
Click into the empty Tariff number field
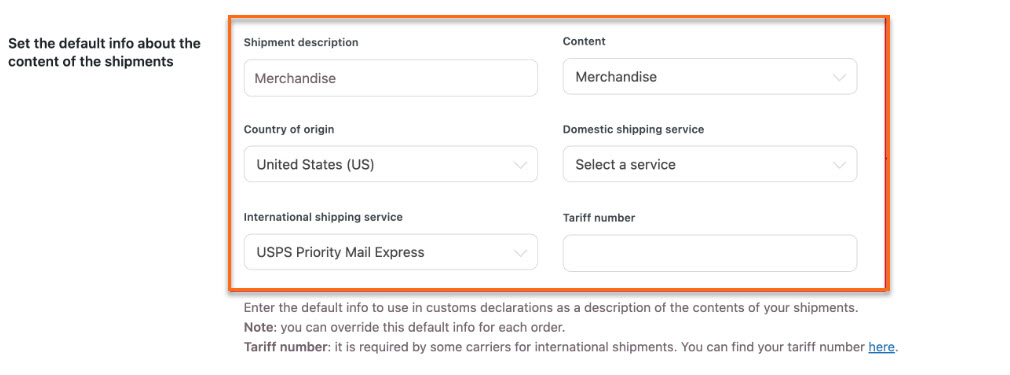coord(710,253)
